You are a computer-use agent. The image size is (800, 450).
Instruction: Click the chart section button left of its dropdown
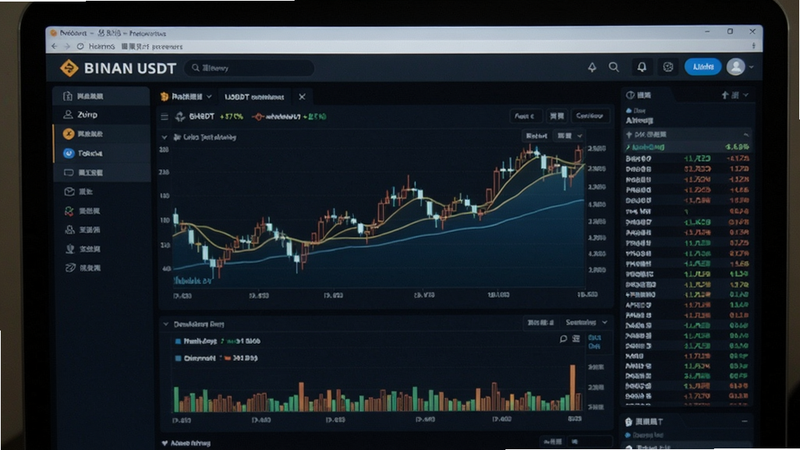[537, 136]
